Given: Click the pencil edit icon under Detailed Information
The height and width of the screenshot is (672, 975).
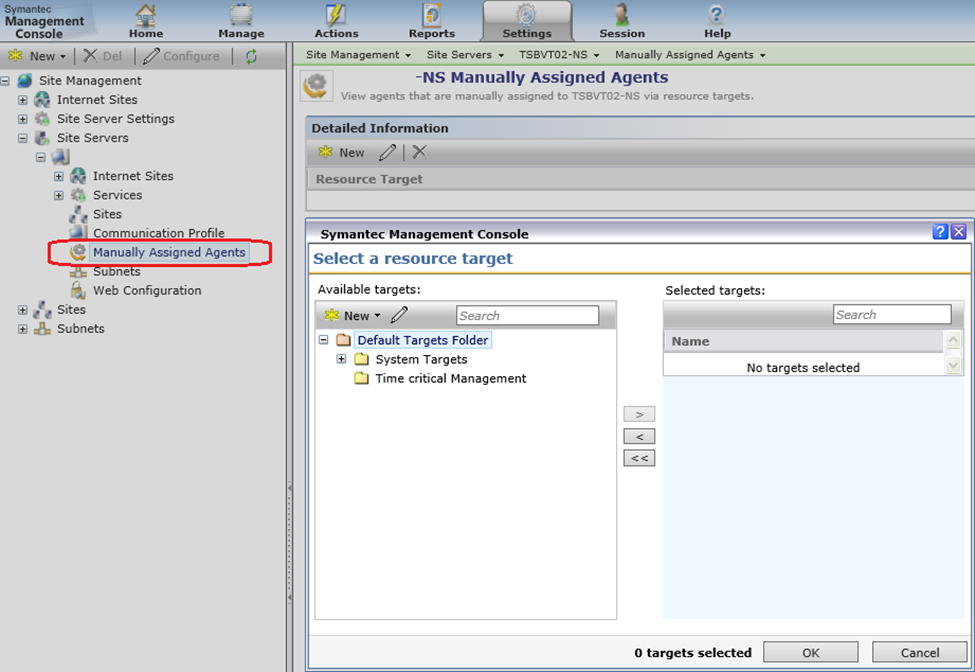Looking at the screenshot, I should pos(387,152).
